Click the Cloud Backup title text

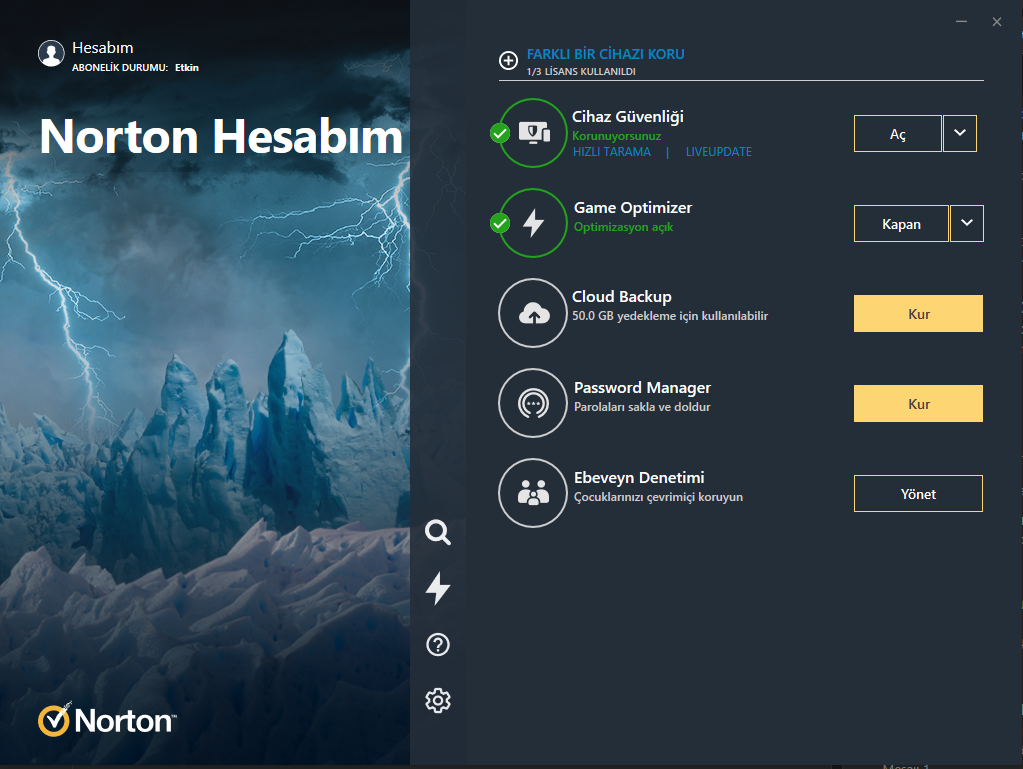click(x=622, y=297)
